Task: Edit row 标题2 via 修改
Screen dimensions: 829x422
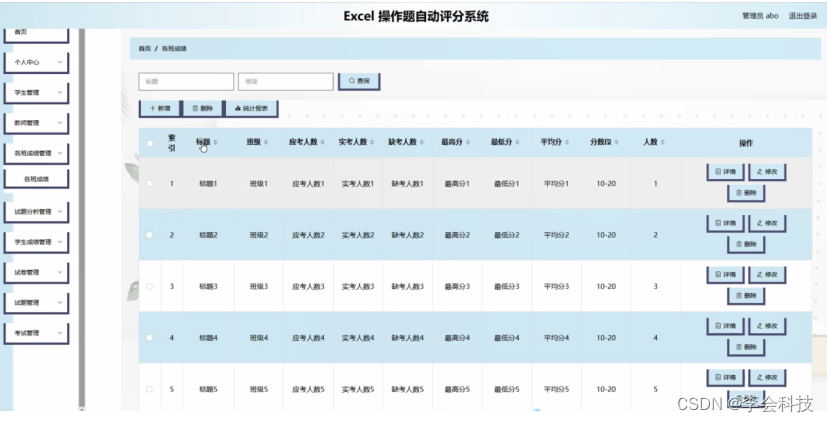Action: 767,223
